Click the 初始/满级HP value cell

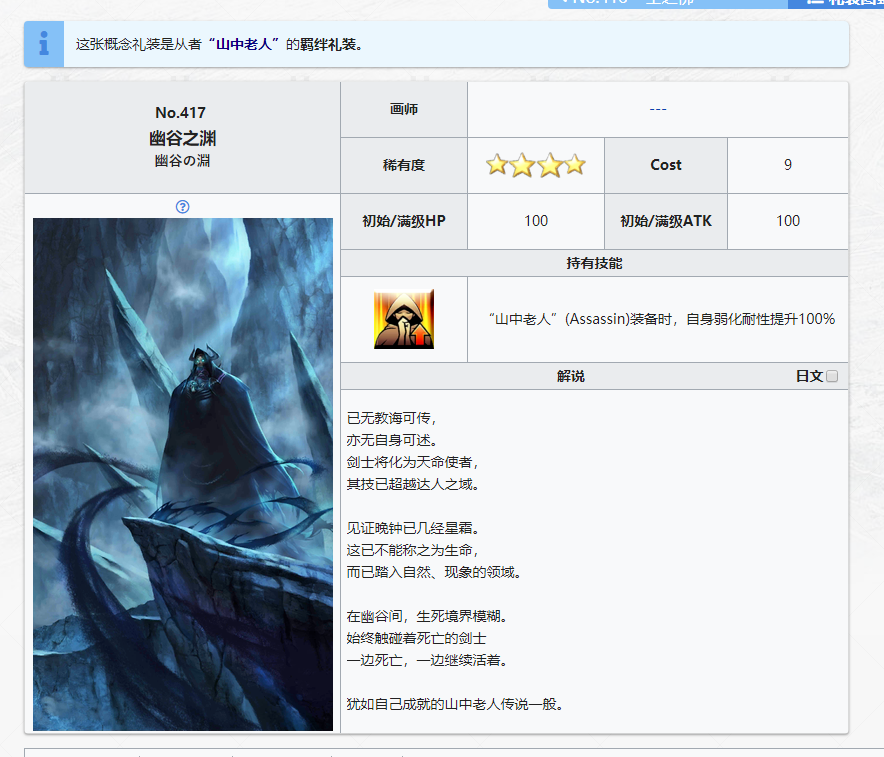(x=536, y=221)
